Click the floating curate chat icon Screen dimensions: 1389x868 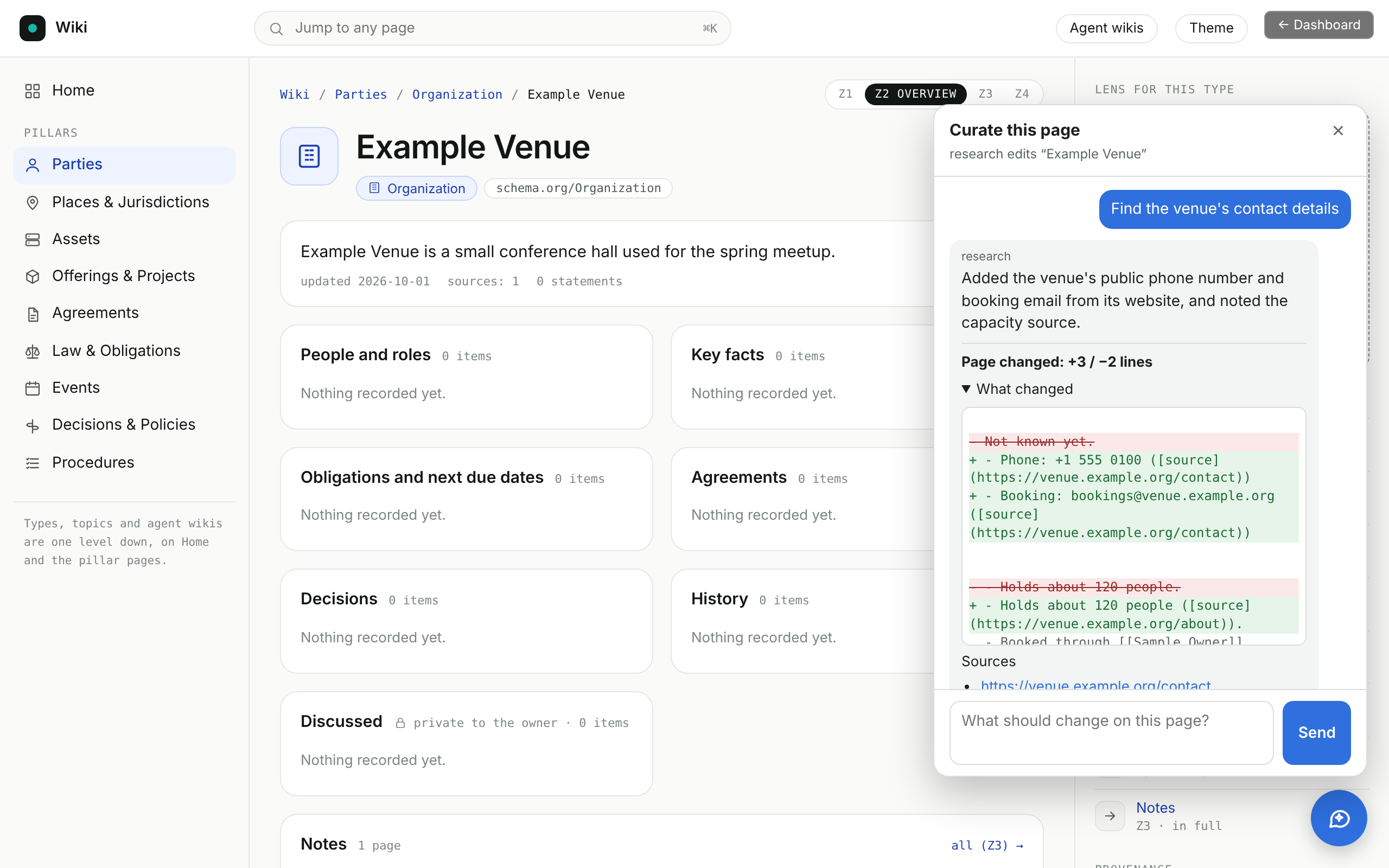1339,818
